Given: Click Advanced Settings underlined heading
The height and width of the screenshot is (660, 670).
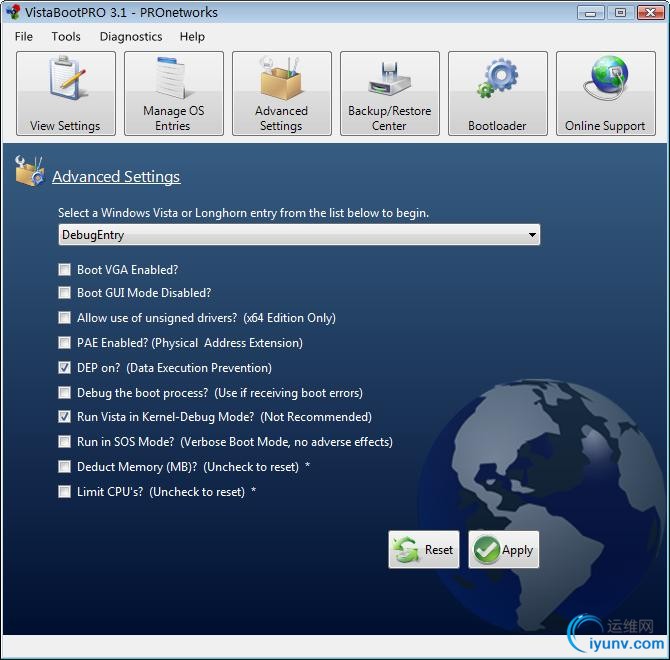Looking at the screenshot, I should [x=116, y=176].
